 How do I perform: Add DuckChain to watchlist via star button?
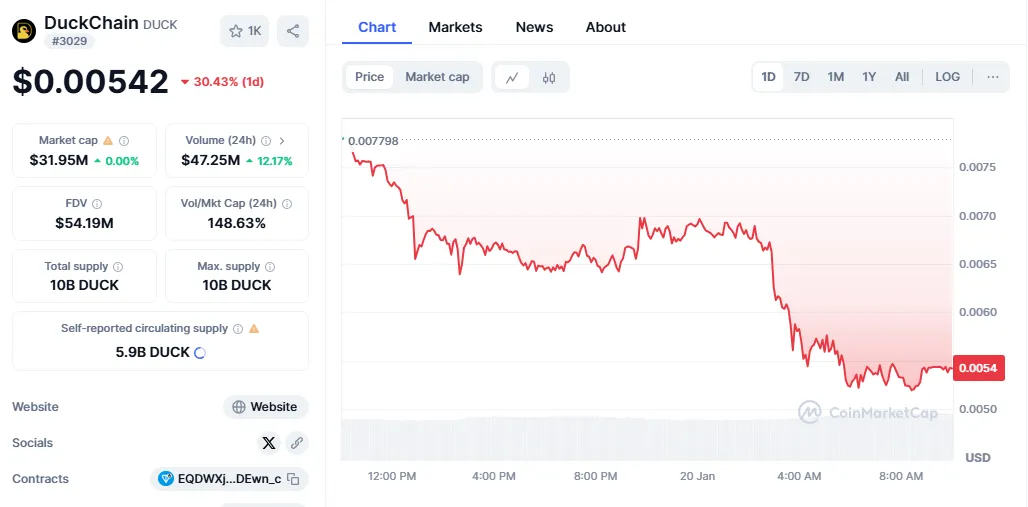tap(245, 31)
